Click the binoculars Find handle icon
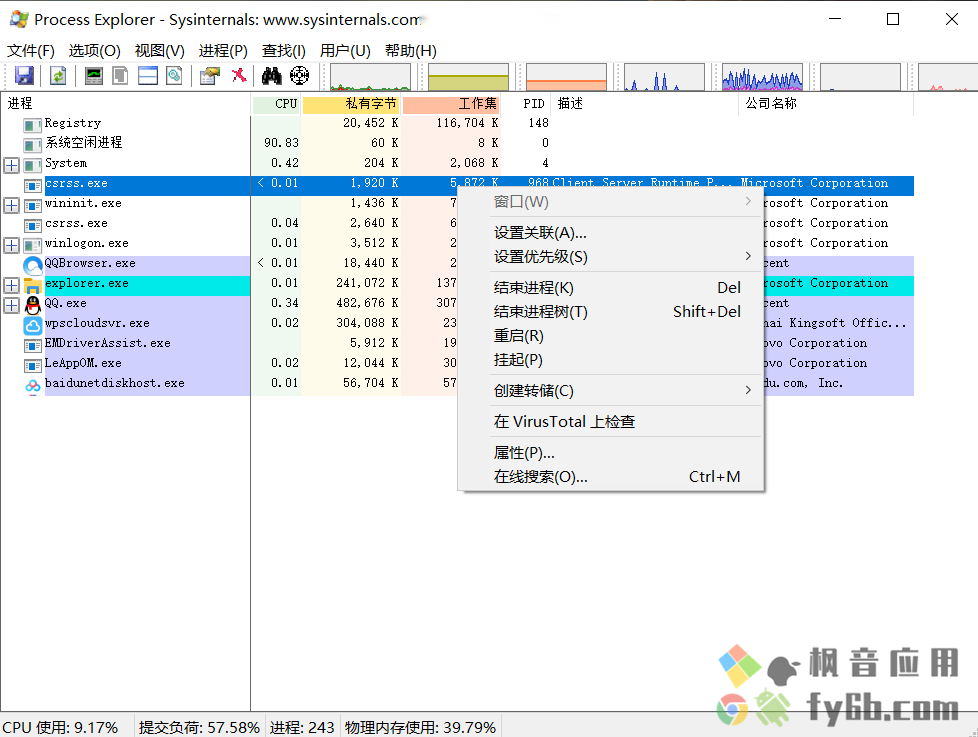This screenshot has width=978, height=737. pyautogui.click(x=271, y=76)
